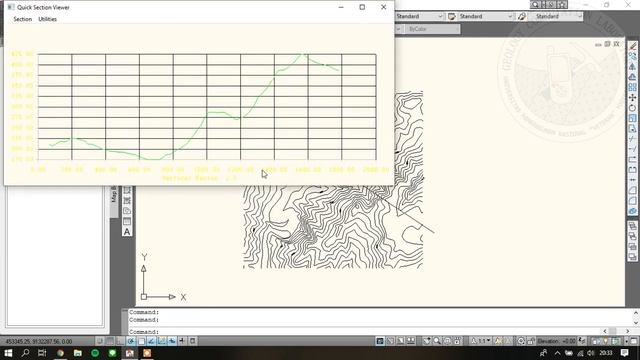This screenshot has width=640, height=360.
Task: Click the command window scroll right arrow
Action: [628, 331]
